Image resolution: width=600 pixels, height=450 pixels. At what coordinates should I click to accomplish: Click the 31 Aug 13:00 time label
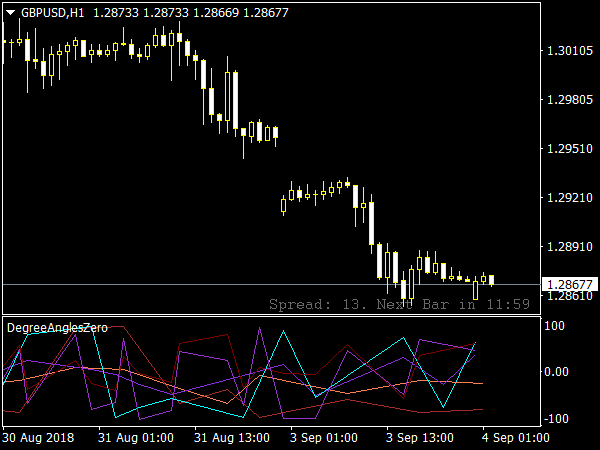click(232, 437)
